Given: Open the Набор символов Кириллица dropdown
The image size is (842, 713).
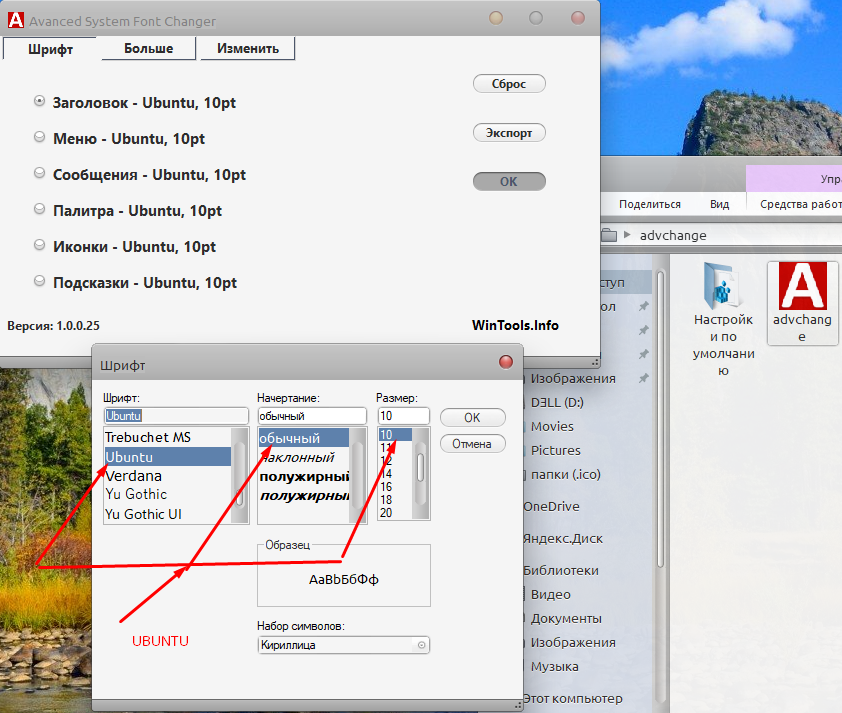Looking at the screenshot, I should coord(344,645).
